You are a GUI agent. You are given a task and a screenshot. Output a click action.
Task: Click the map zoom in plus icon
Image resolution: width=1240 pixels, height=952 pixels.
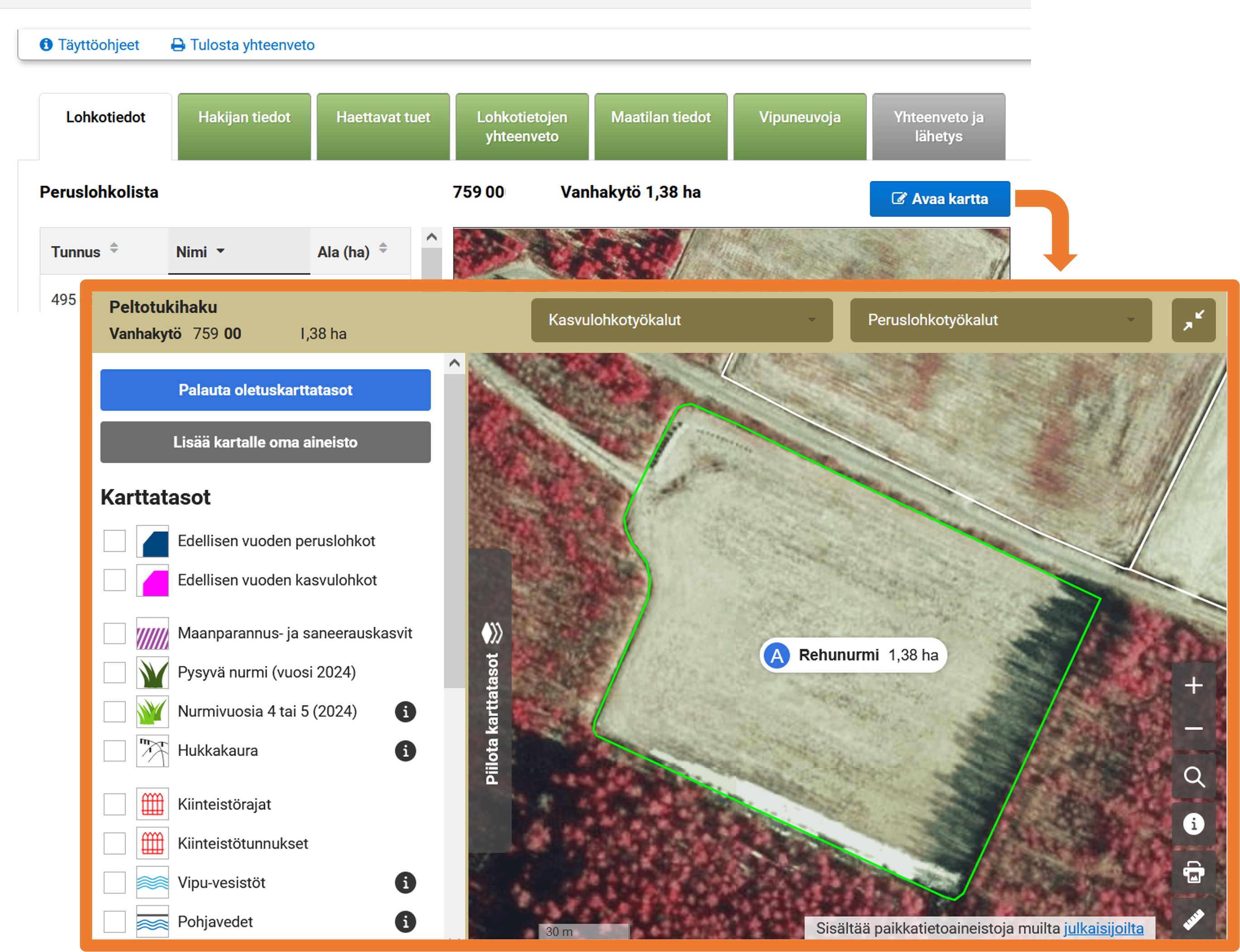(x=1193, y=685)
